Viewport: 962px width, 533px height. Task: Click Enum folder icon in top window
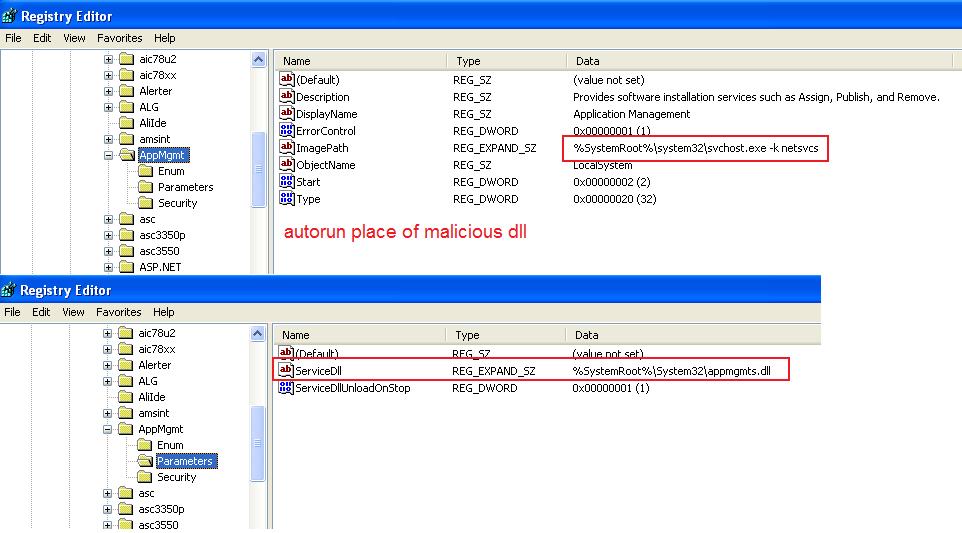click(145, 171)
